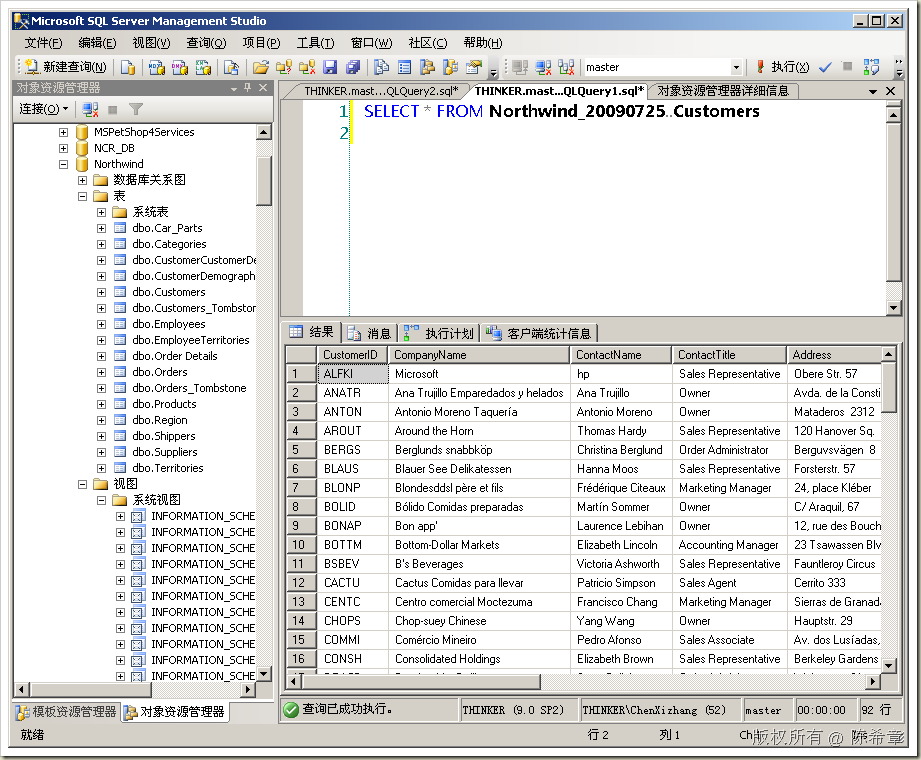Open the active documents list dropdown arrow
Viewport: 921px width, 760px height.
[x=873, y=91]
